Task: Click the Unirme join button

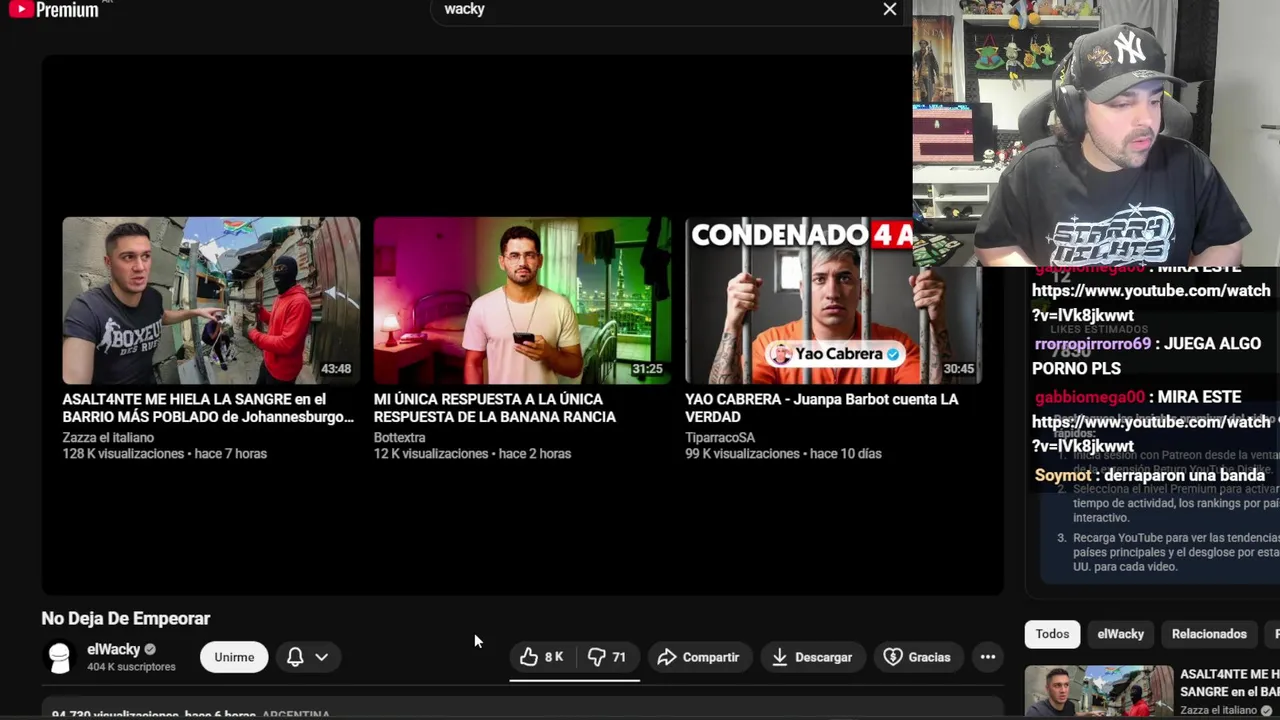Action: click(234, 657)
